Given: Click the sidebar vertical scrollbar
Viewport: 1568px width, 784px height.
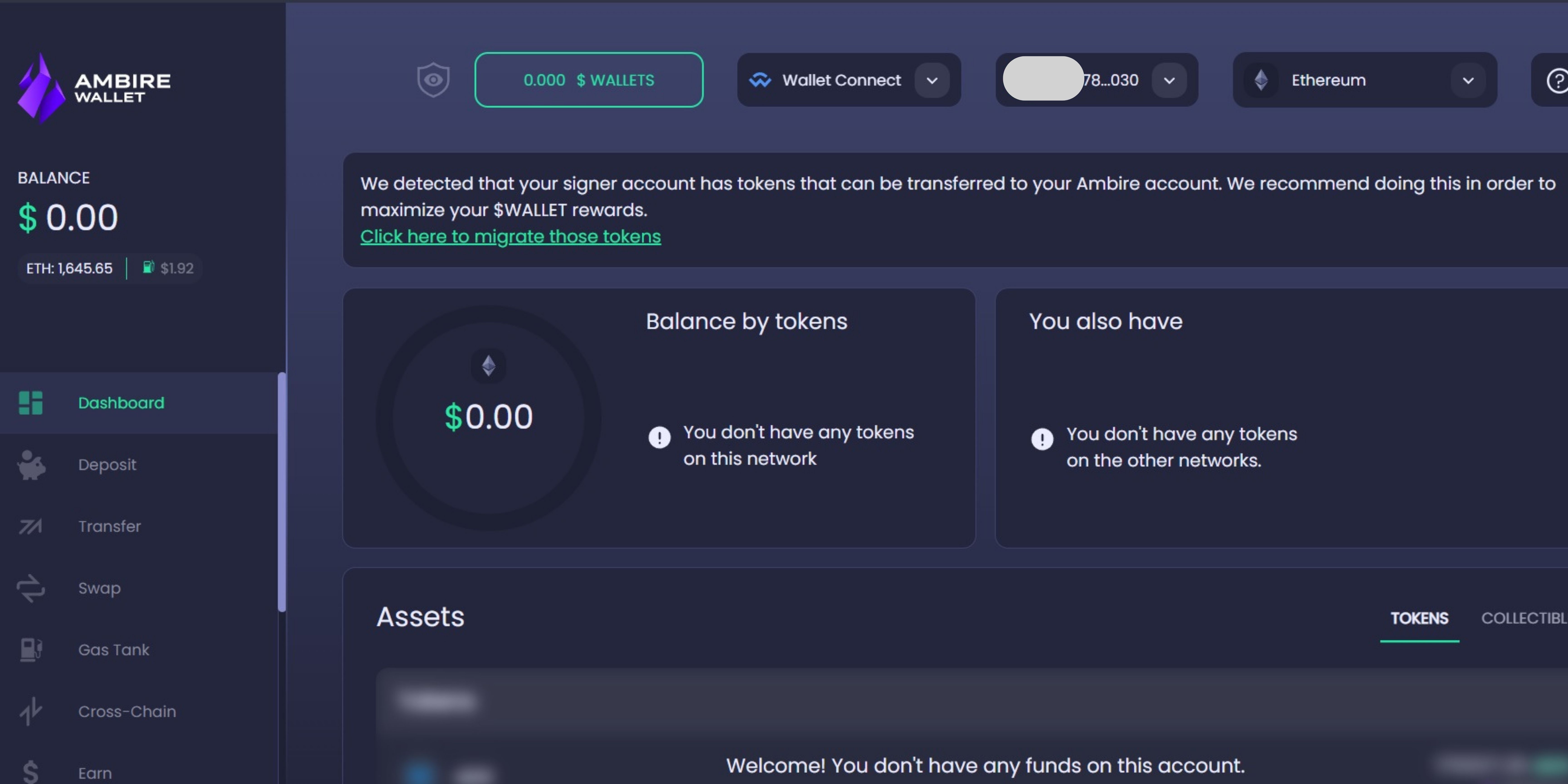Looking at the screenshot, I should [282, 492].
